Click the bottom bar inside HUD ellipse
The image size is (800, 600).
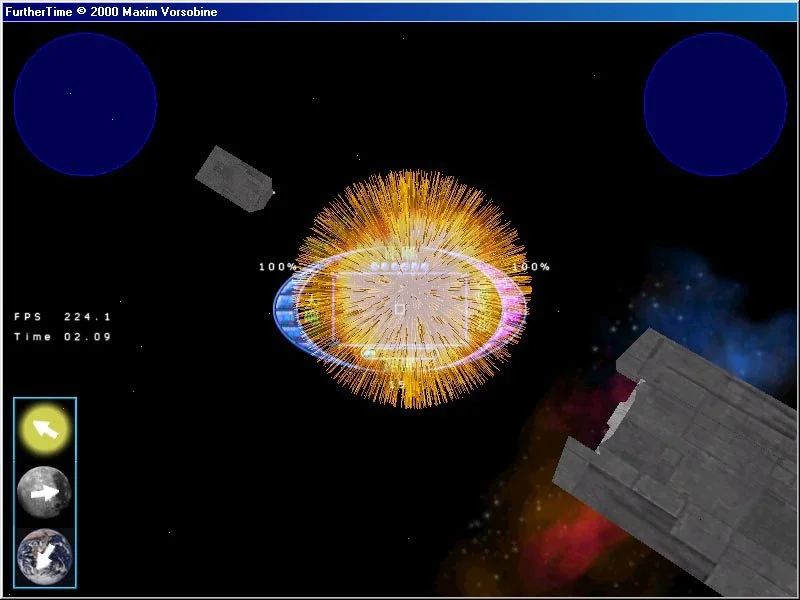tap(400, 352)
